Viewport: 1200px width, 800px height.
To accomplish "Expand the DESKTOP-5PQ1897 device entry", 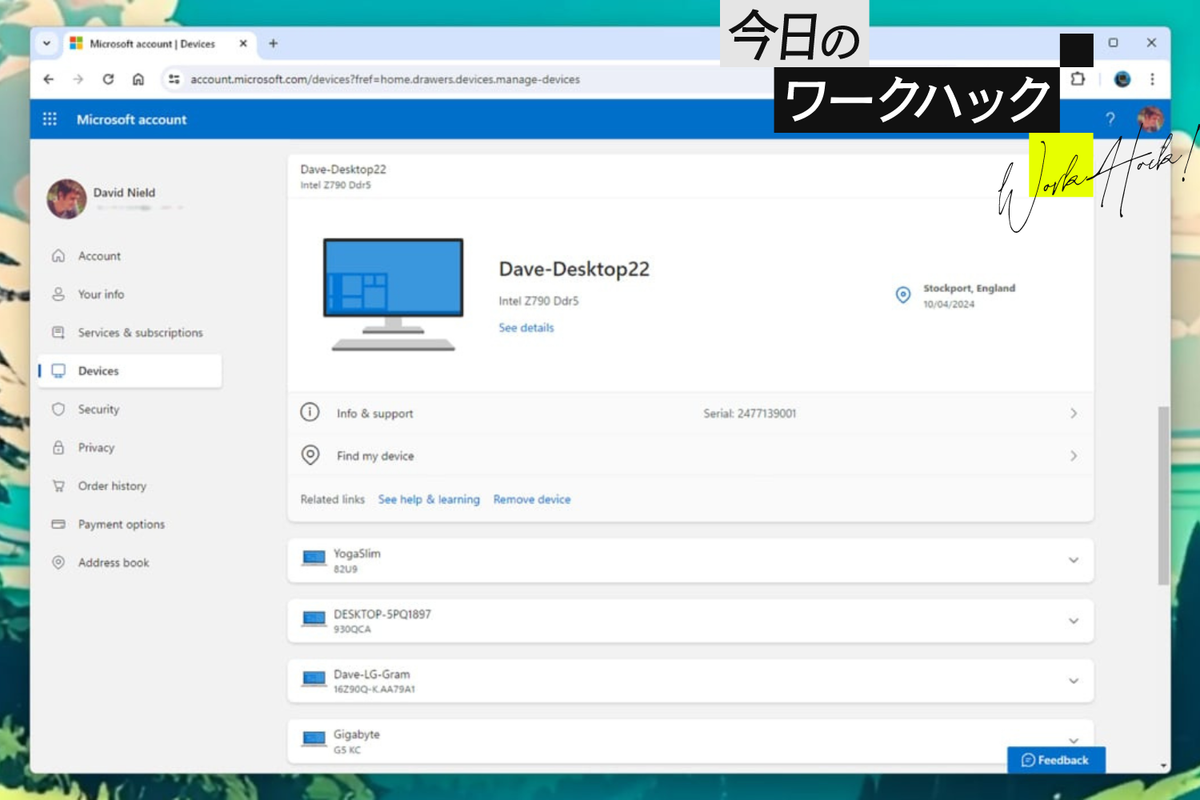I will [1073, 621].
